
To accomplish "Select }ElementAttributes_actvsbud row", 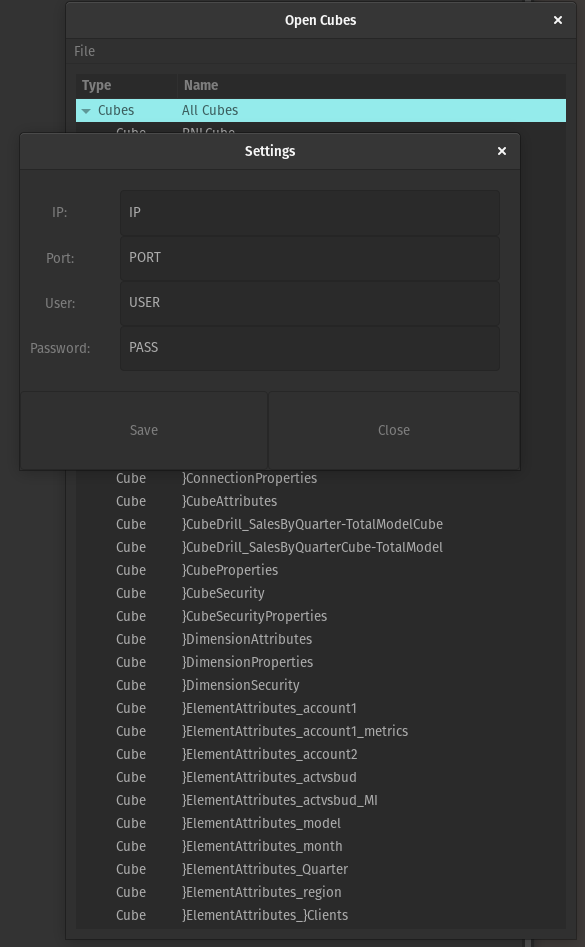I will click(x=321, y=777).
